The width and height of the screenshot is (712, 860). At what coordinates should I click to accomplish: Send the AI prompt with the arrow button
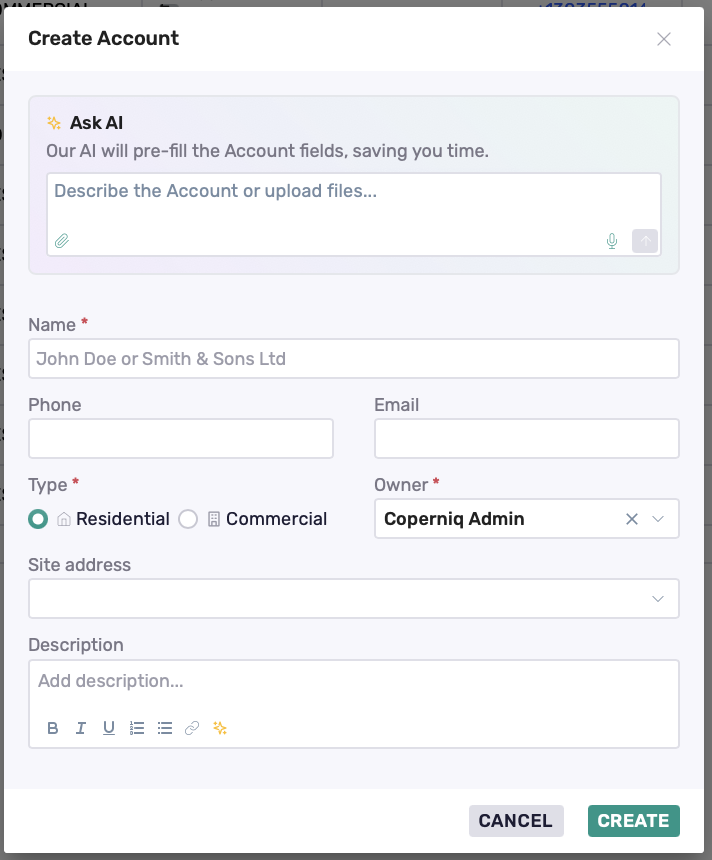[x=645, y=241]
